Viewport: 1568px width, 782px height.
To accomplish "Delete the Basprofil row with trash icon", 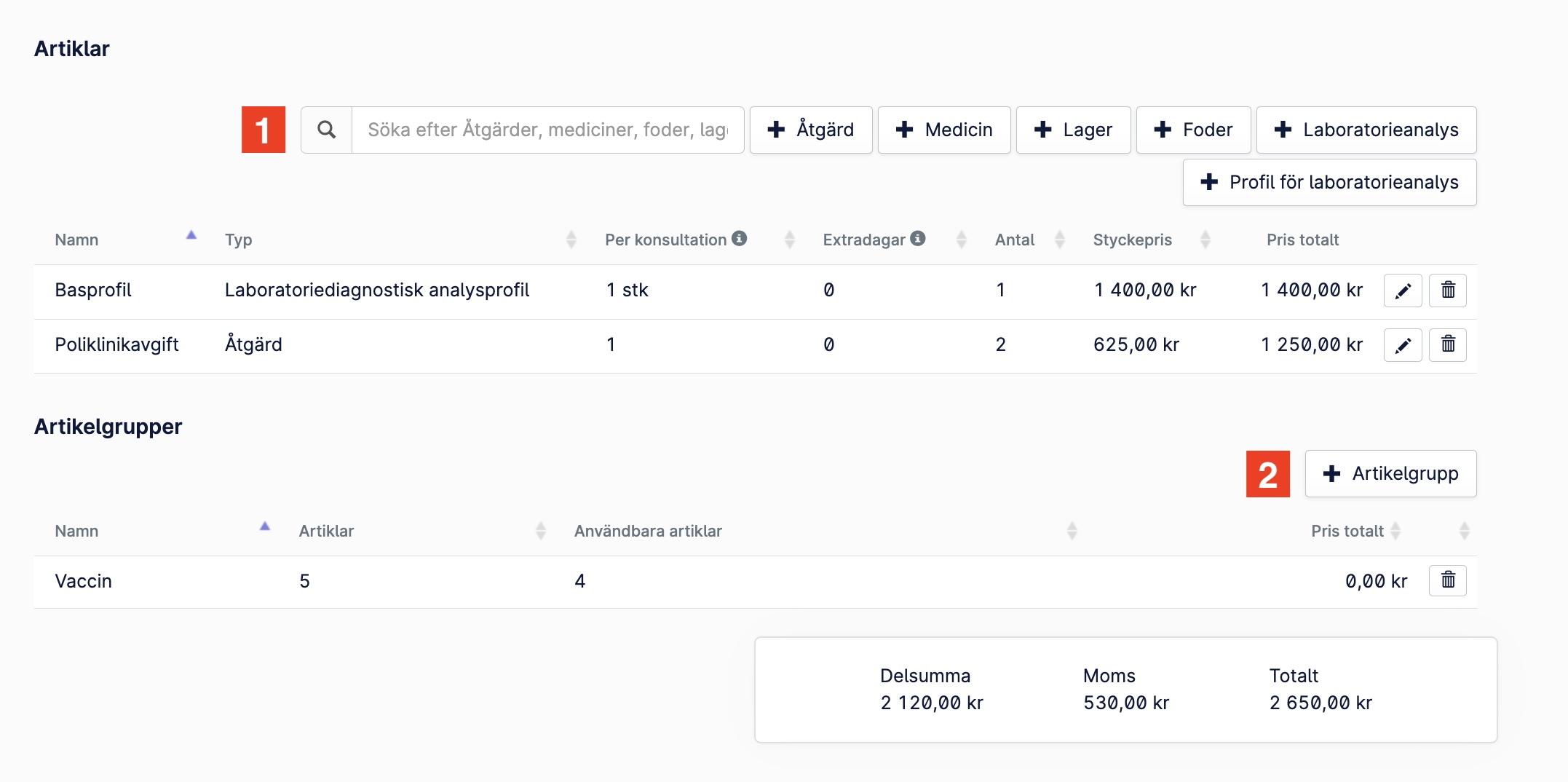I will coord(1448,291).
